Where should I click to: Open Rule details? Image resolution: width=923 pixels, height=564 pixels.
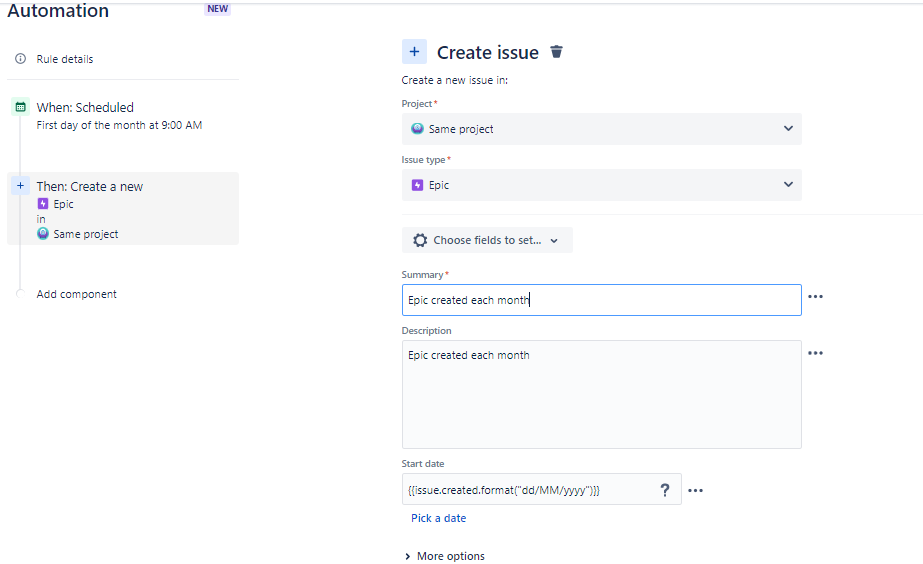tap(65, 59)
